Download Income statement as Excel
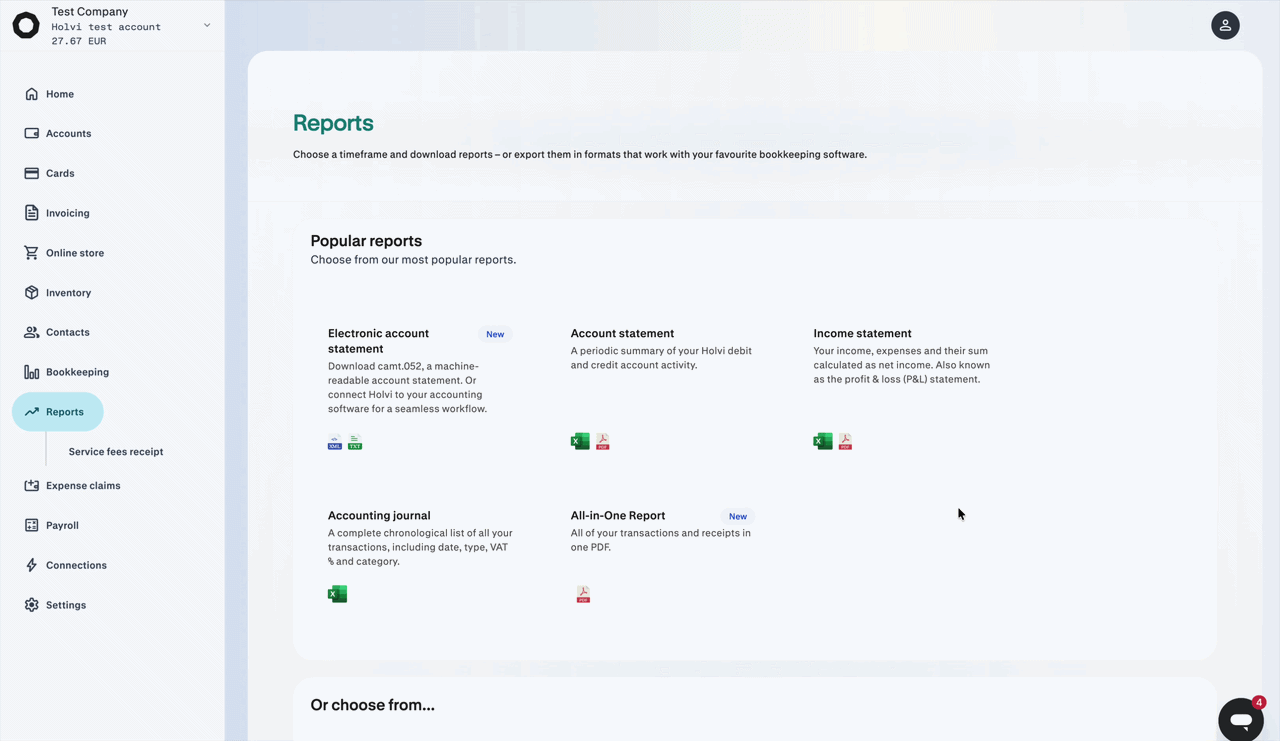Image resolution: width=1280 pixels, height=741 pixels. pyautogui.click(x=823, y=442)
